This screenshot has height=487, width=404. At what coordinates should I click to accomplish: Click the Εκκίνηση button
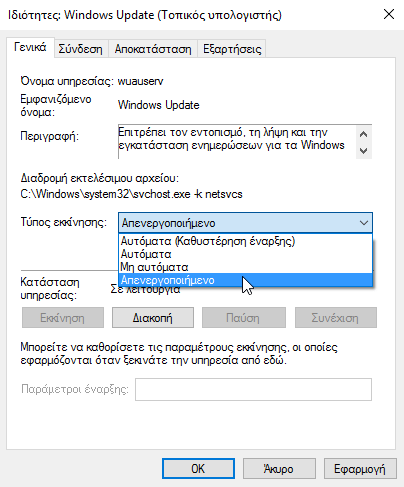point(63,318)
